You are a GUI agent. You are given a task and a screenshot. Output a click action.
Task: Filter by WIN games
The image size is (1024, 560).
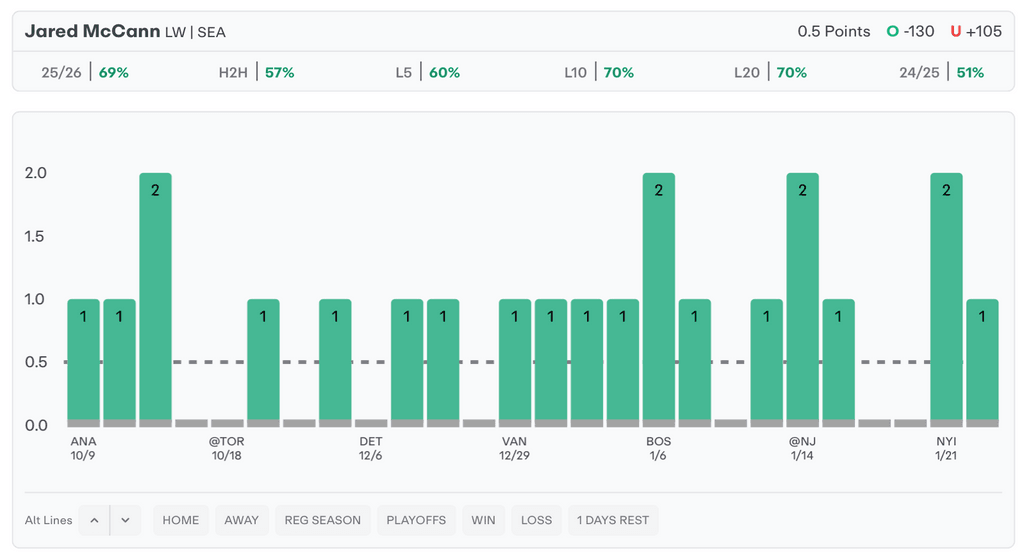coord(483,520)
